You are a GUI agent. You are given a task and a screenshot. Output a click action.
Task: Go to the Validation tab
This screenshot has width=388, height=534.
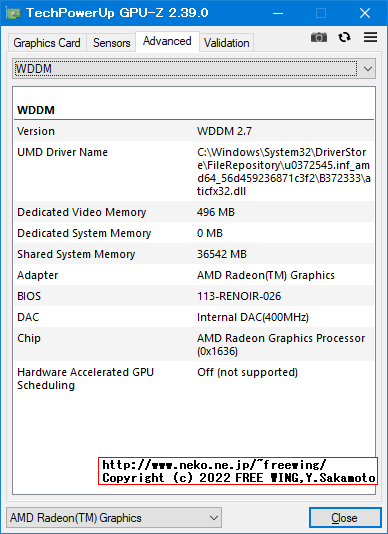pos(227,43)
